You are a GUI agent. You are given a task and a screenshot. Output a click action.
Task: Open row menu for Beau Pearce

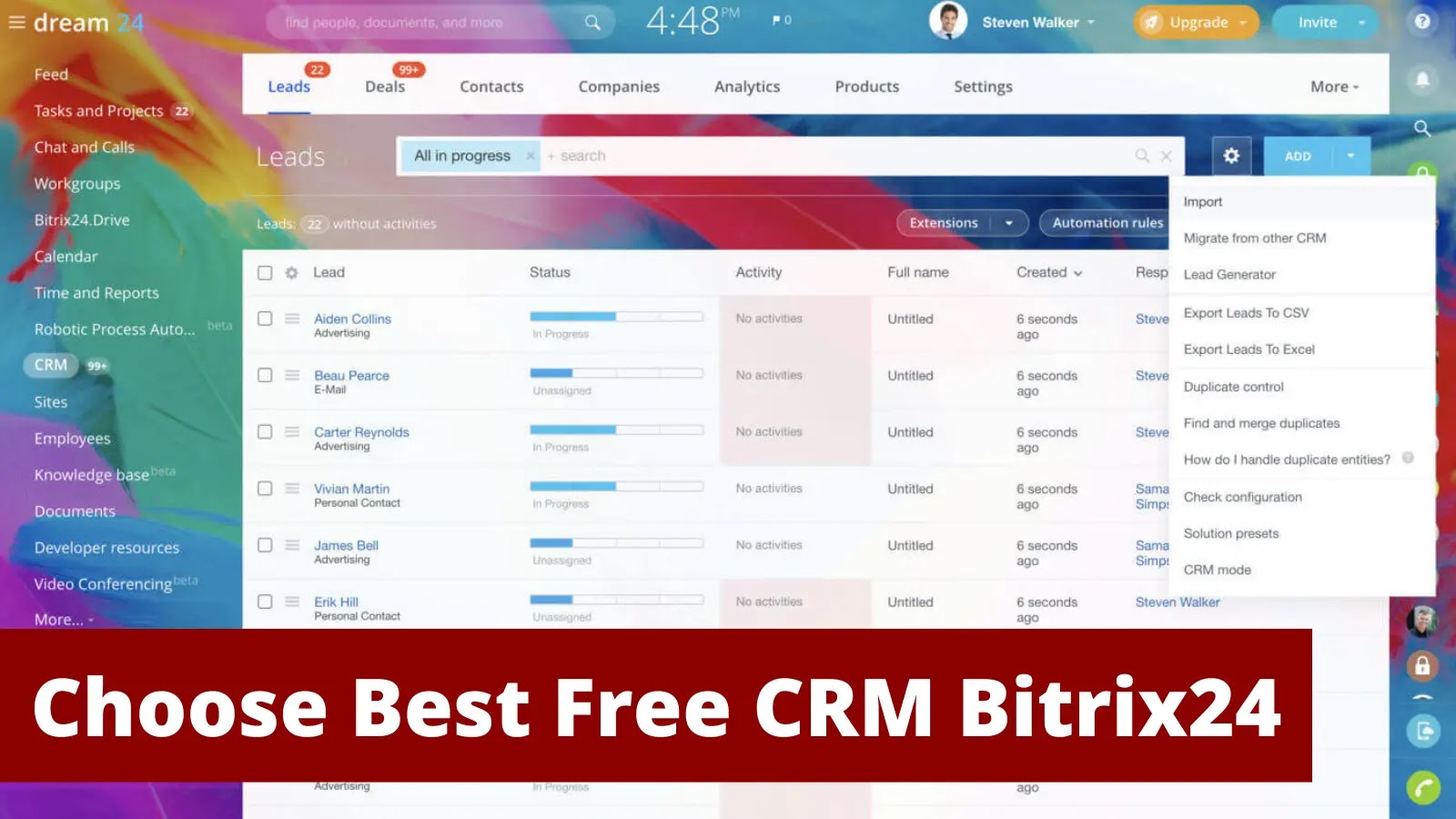coord(292,375)
